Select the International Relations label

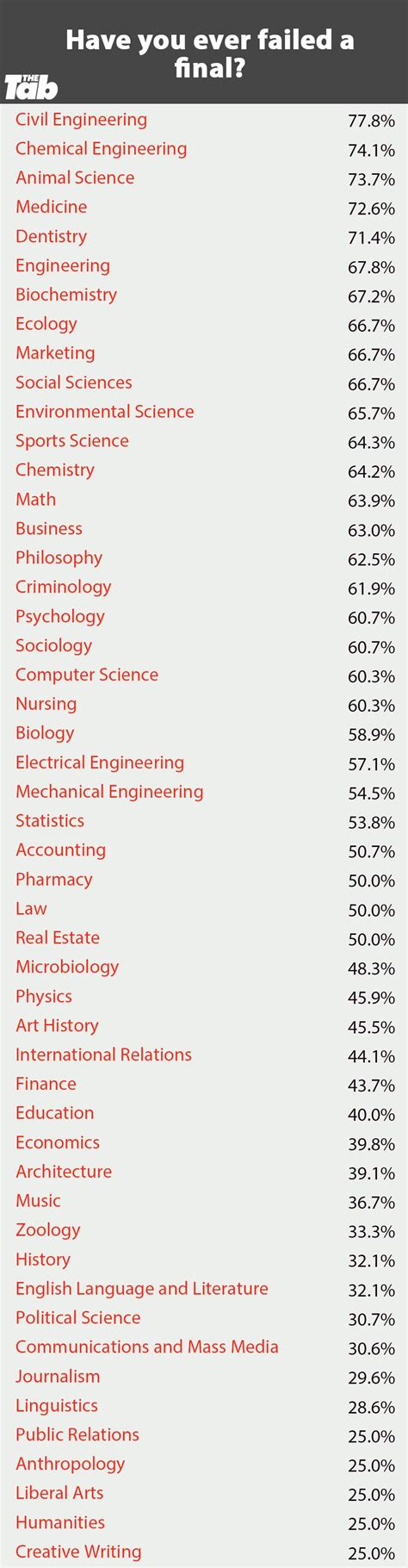click(x=103, y=1055)
